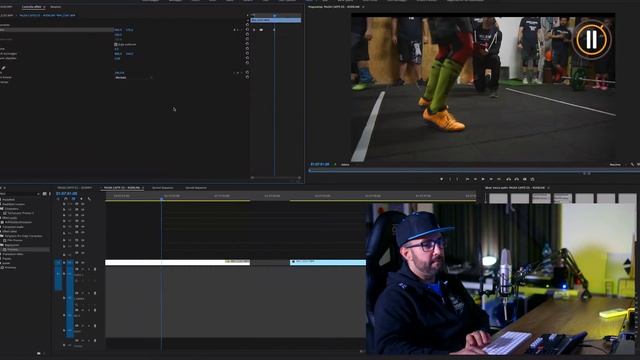The image size is (640, 360).
Task: Open the third sequence tab in Timeline
Action: pyautogui.click(x=162, y=188)
